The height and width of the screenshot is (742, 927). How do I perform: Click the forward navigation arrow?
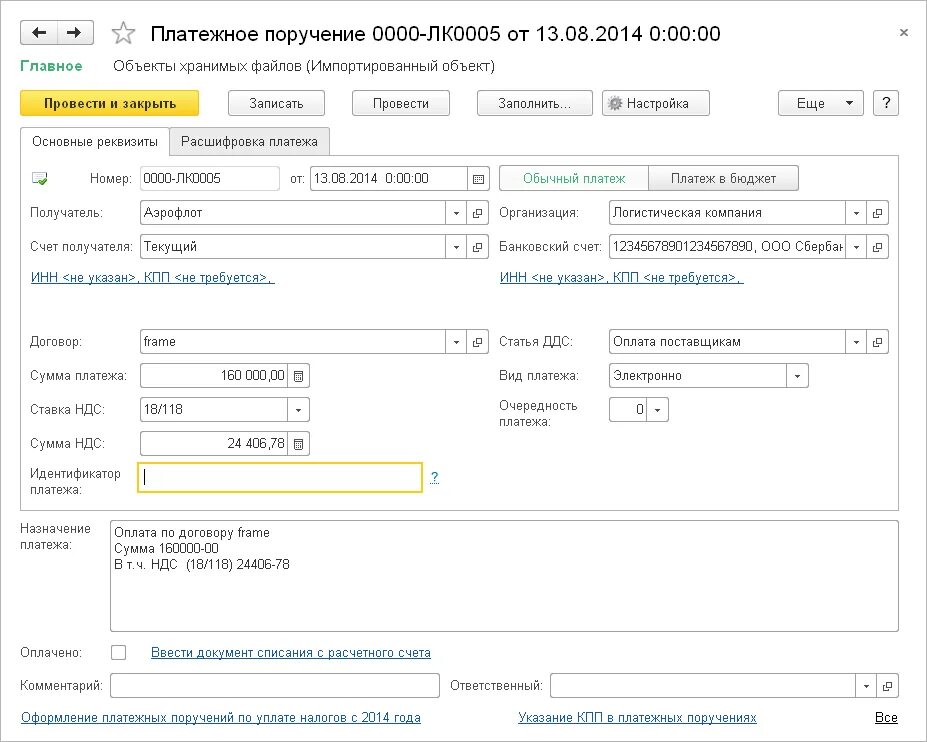click(73, 33)
